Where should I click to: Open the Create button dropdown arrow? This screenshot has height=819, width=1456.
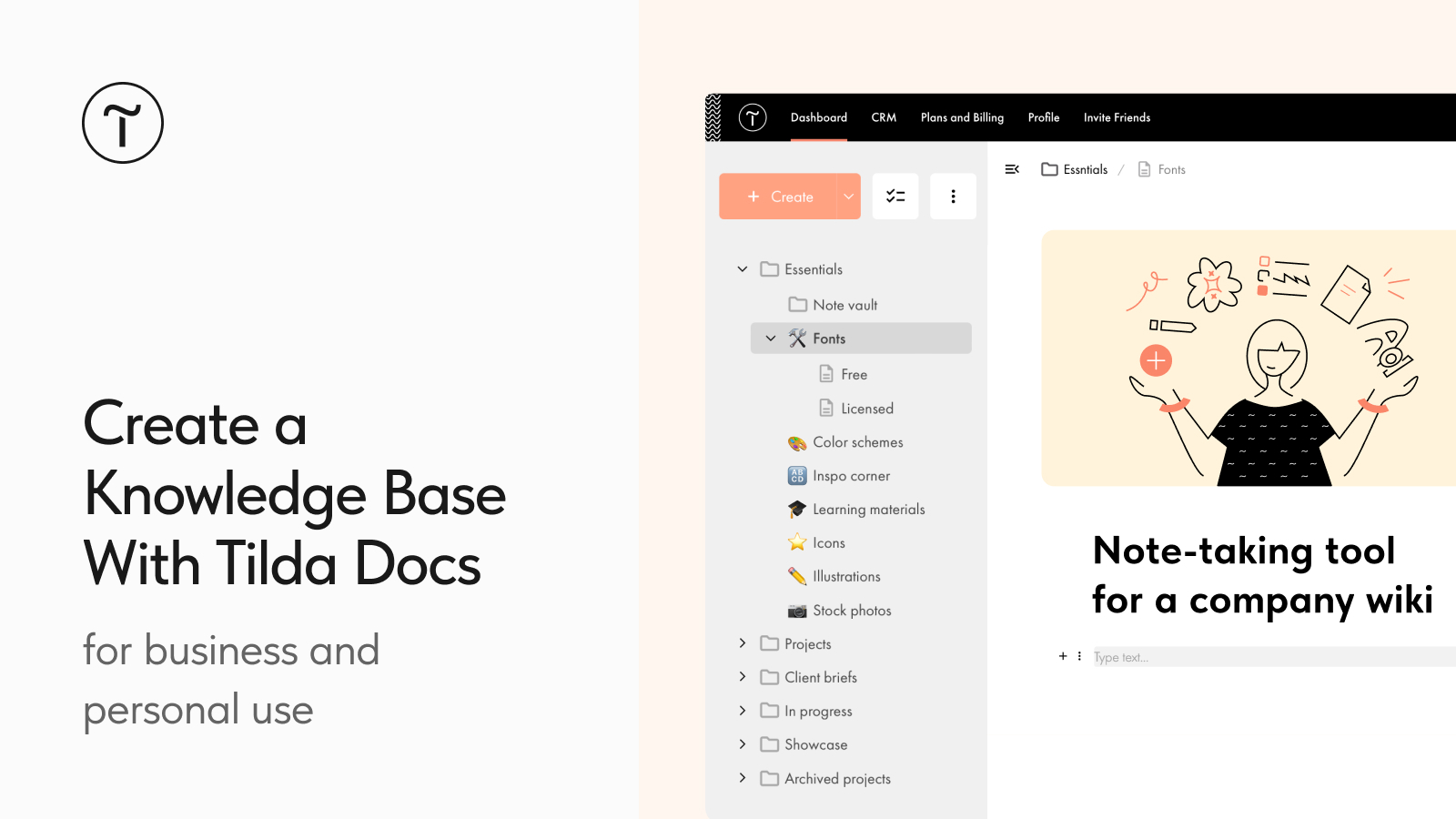tap(848, 197)
